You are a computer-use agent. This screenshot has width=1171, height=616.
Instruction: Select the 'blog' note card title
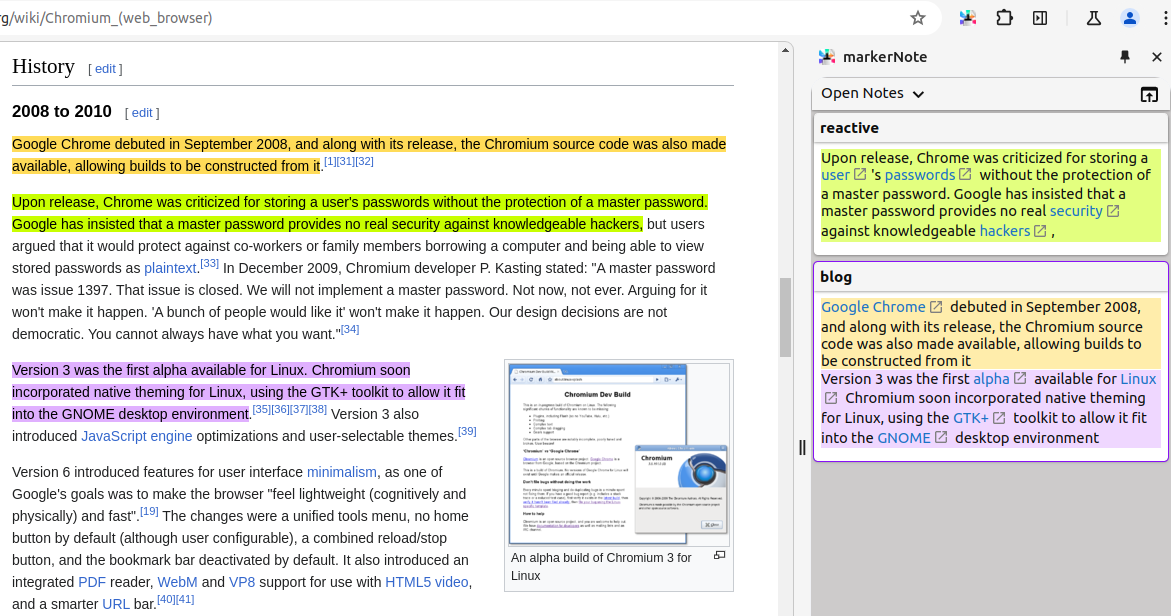(x=836, y=277)
